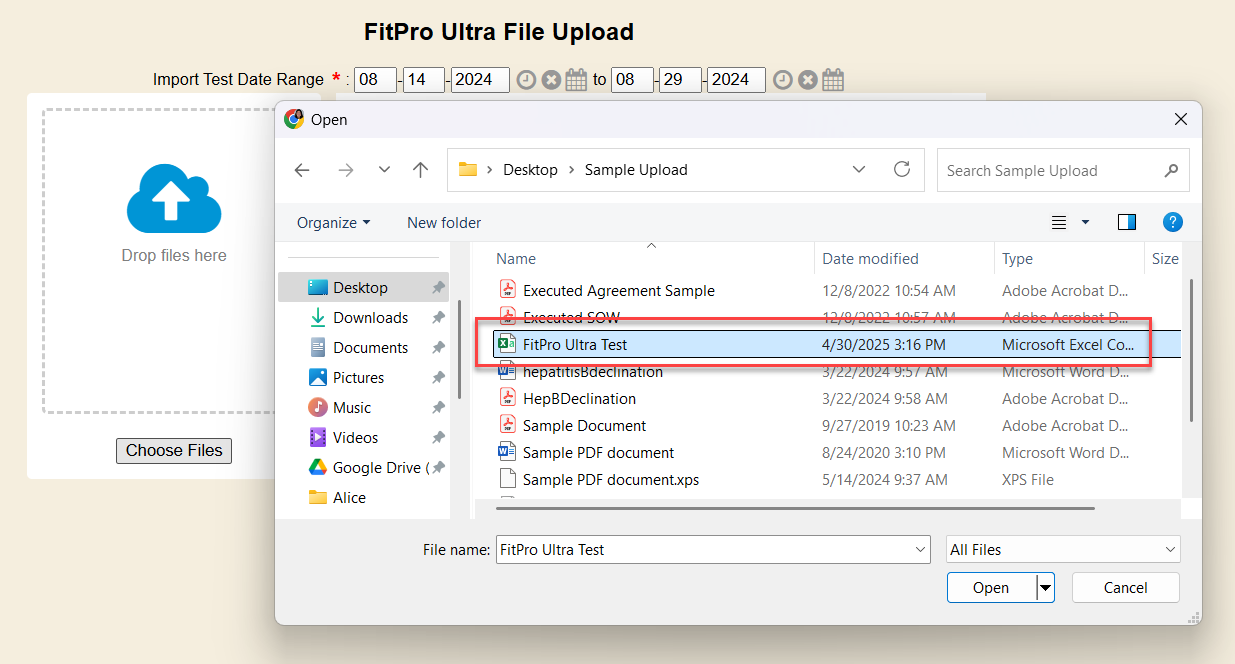Open the recent locations dropdown arrow
This screenshot has width=1235, height=664.
tap(384, 170)
